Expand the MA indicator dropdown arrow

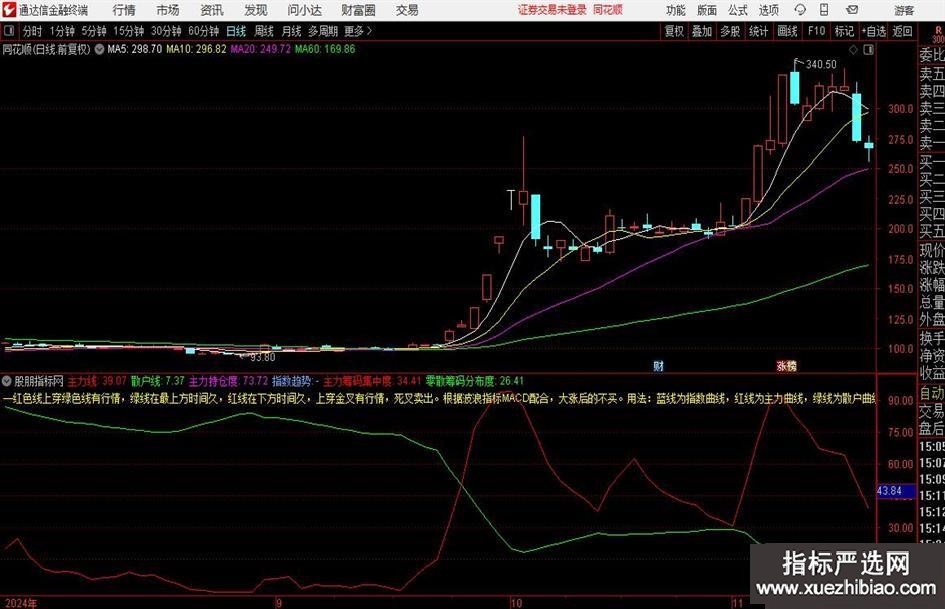[99, 49]
